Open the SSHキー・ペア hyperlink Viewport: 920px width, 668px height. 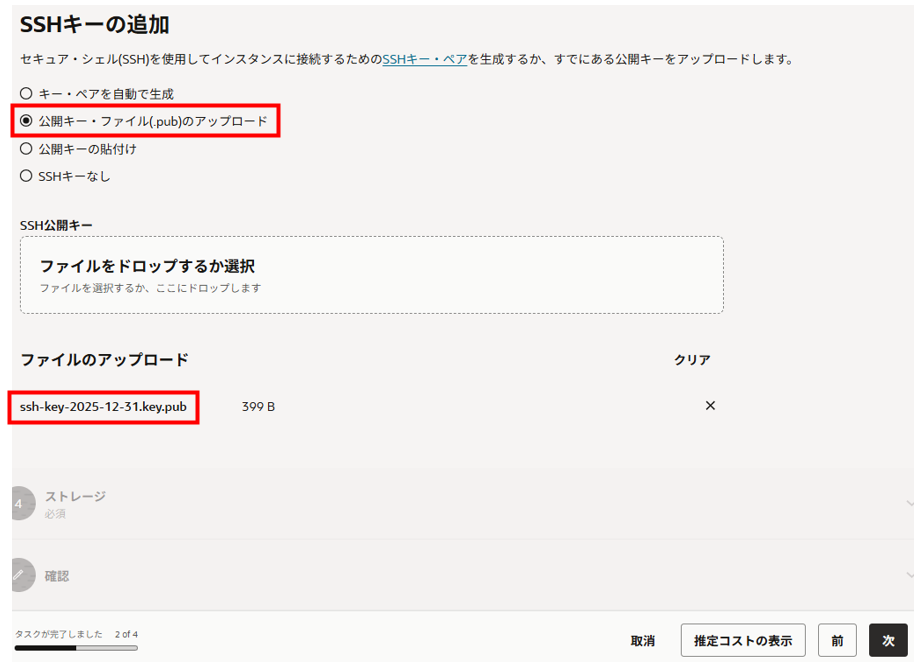coord(424,59)
